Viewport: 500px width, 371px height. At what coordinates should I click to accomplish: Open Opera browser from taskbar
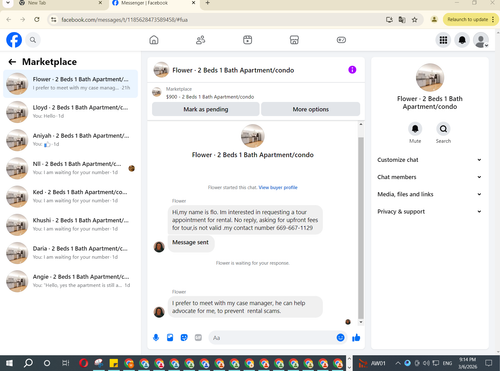(84, 363)
